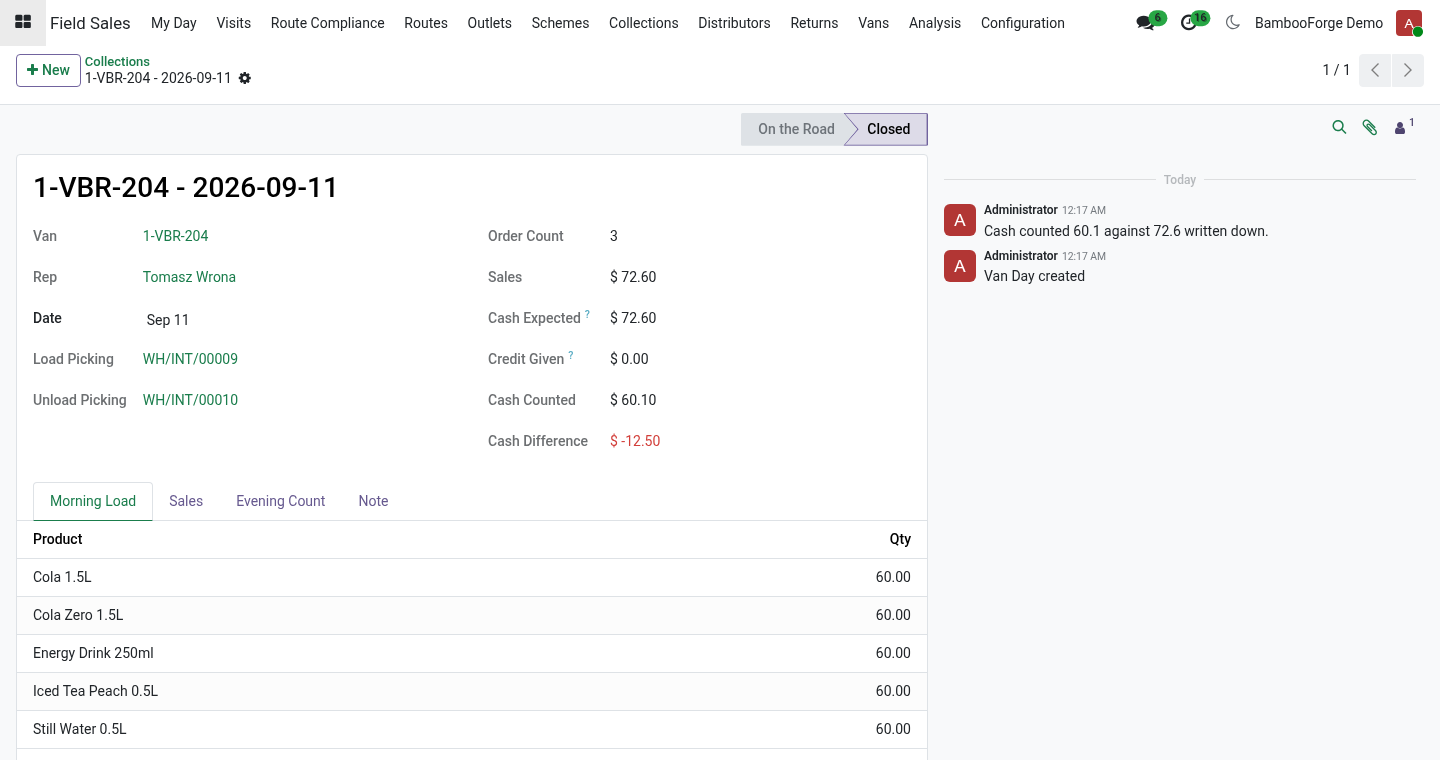Screen dimensions: 1440x760
Task: Open the Route Compliance menu
Action: (328, 23)
